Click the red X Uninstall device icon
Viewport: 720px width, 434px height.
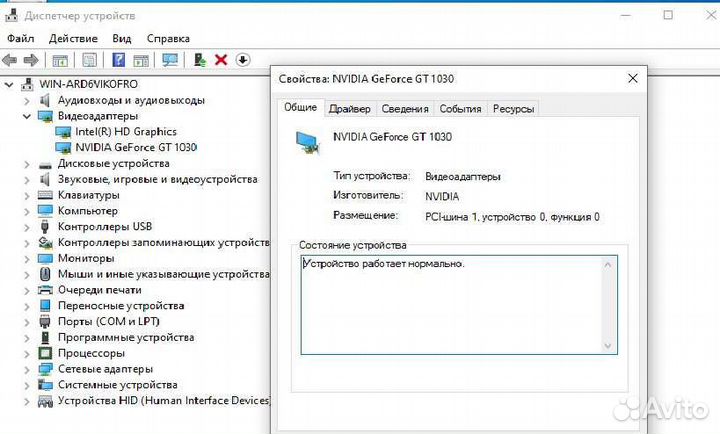221,60
